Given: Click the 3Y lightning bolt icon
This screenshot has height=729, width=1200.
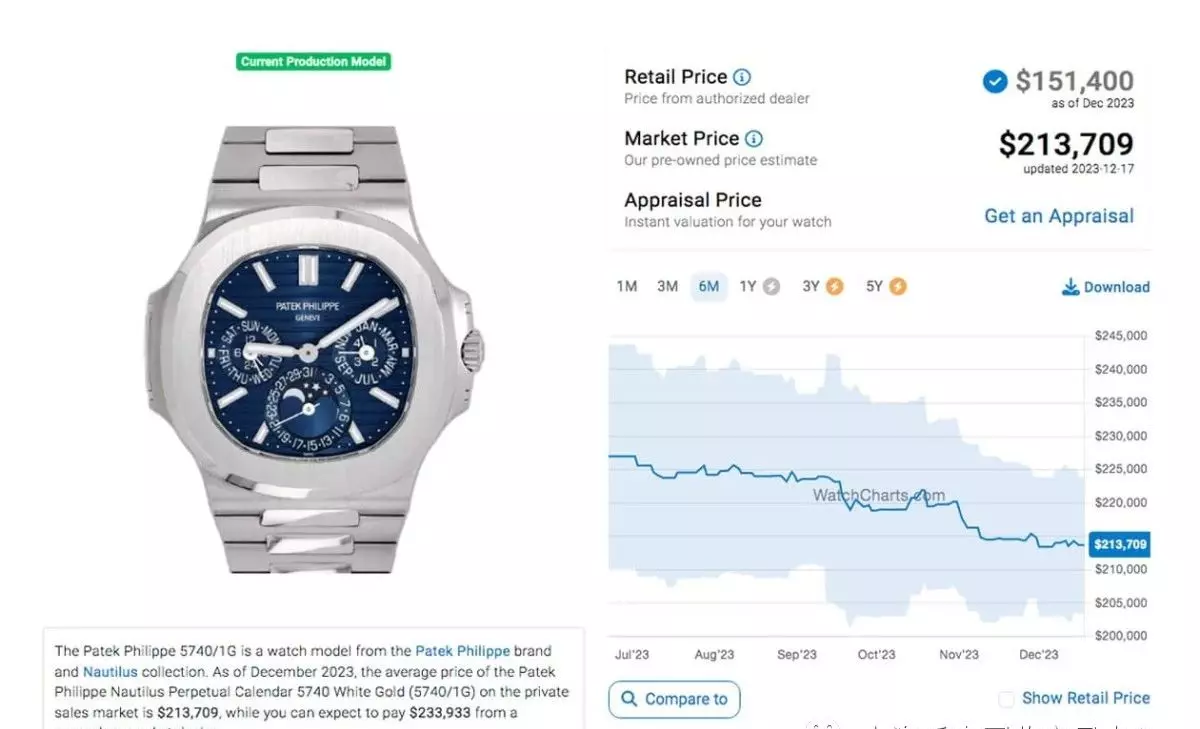Looking at the screenshot, I should tap(834, 287).
